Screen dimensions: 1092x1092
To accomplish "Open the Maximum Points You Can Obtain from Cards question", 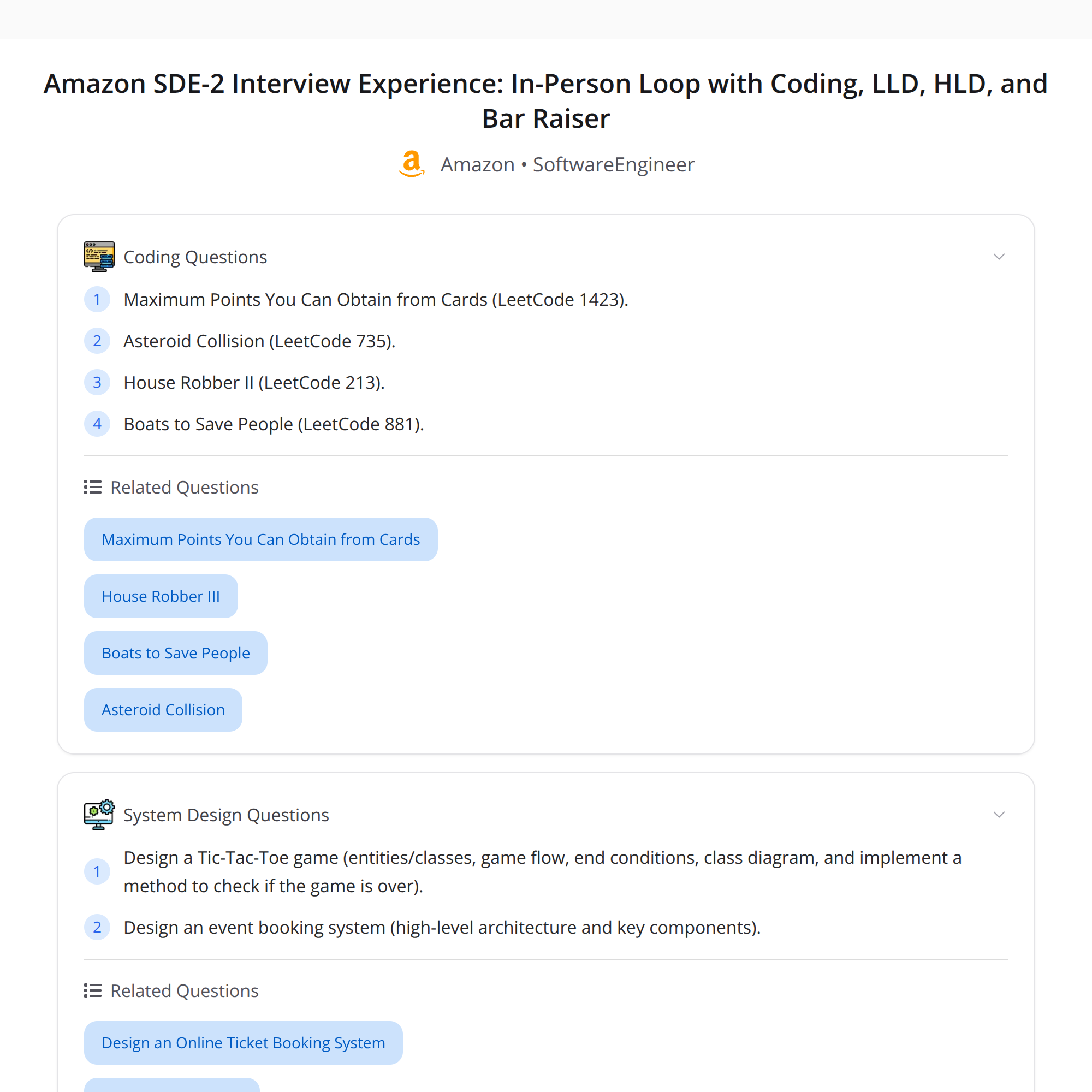I will click(260, 539).
